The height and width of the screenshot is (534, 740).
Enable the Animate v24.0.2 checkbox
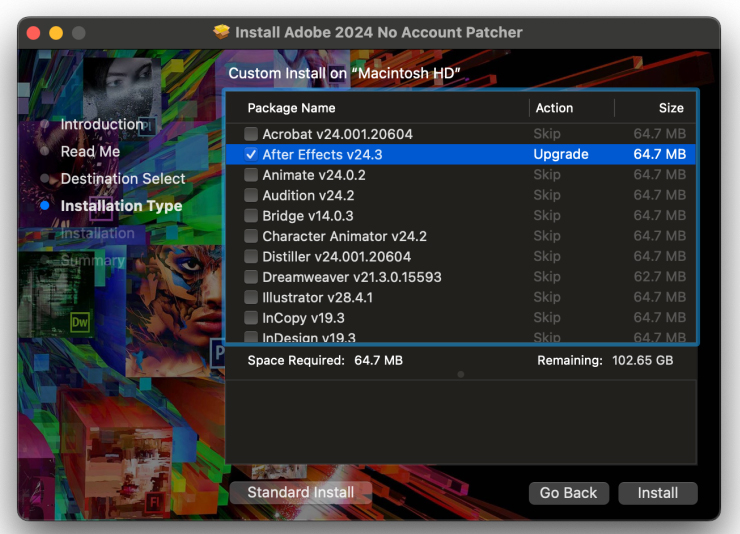coord(251,175)
